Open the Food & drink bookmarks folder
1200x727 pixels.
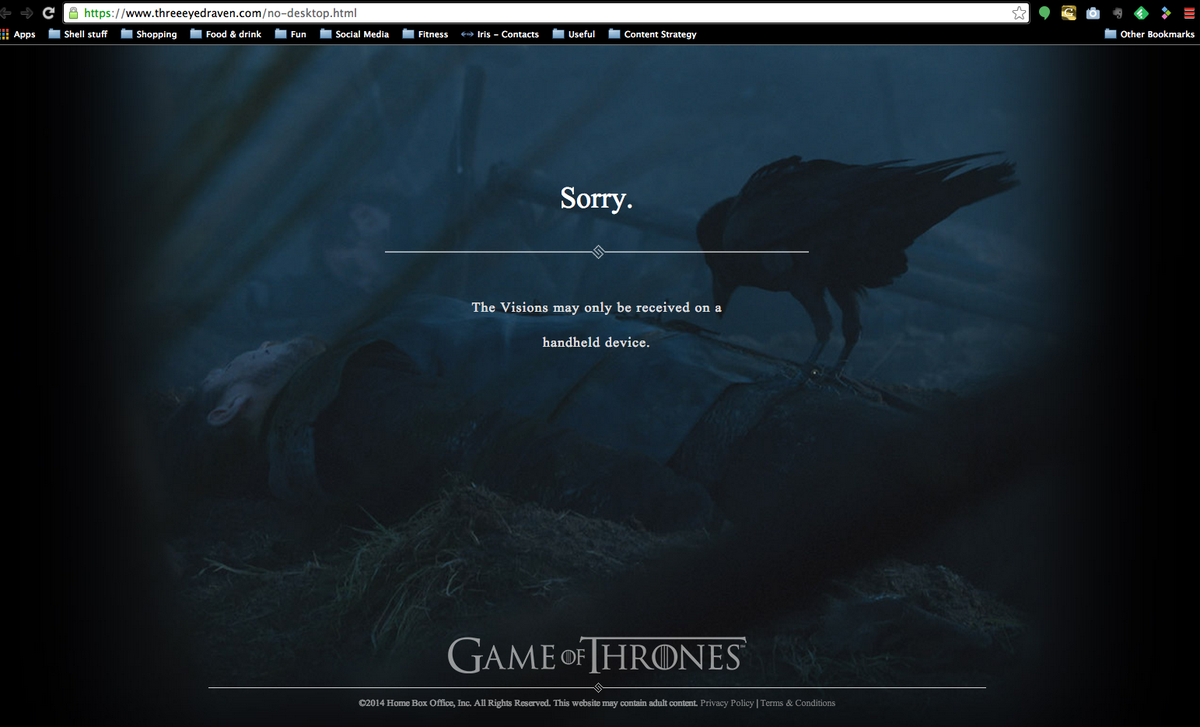click(x=226, y=34)
